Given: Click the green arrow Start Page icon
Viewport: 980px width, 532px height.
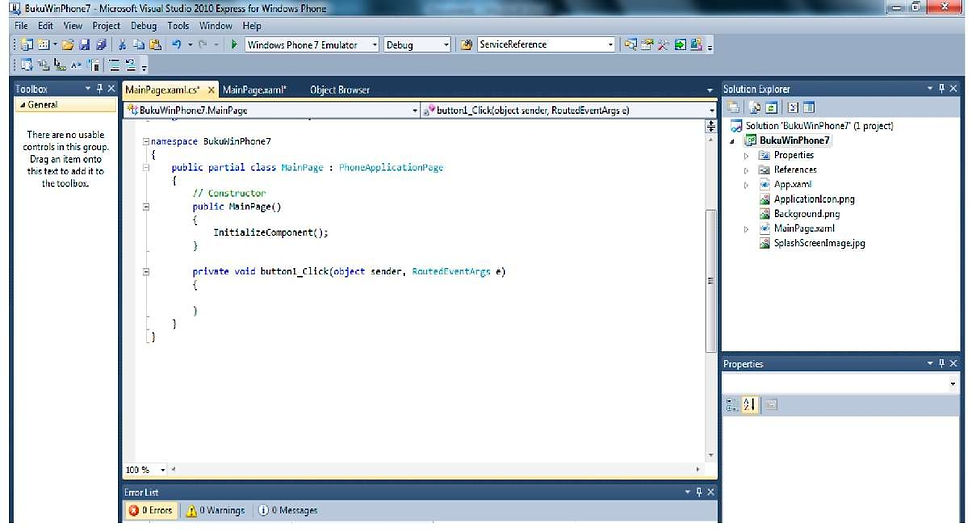Looking at the screenshot, I should 680,45.
